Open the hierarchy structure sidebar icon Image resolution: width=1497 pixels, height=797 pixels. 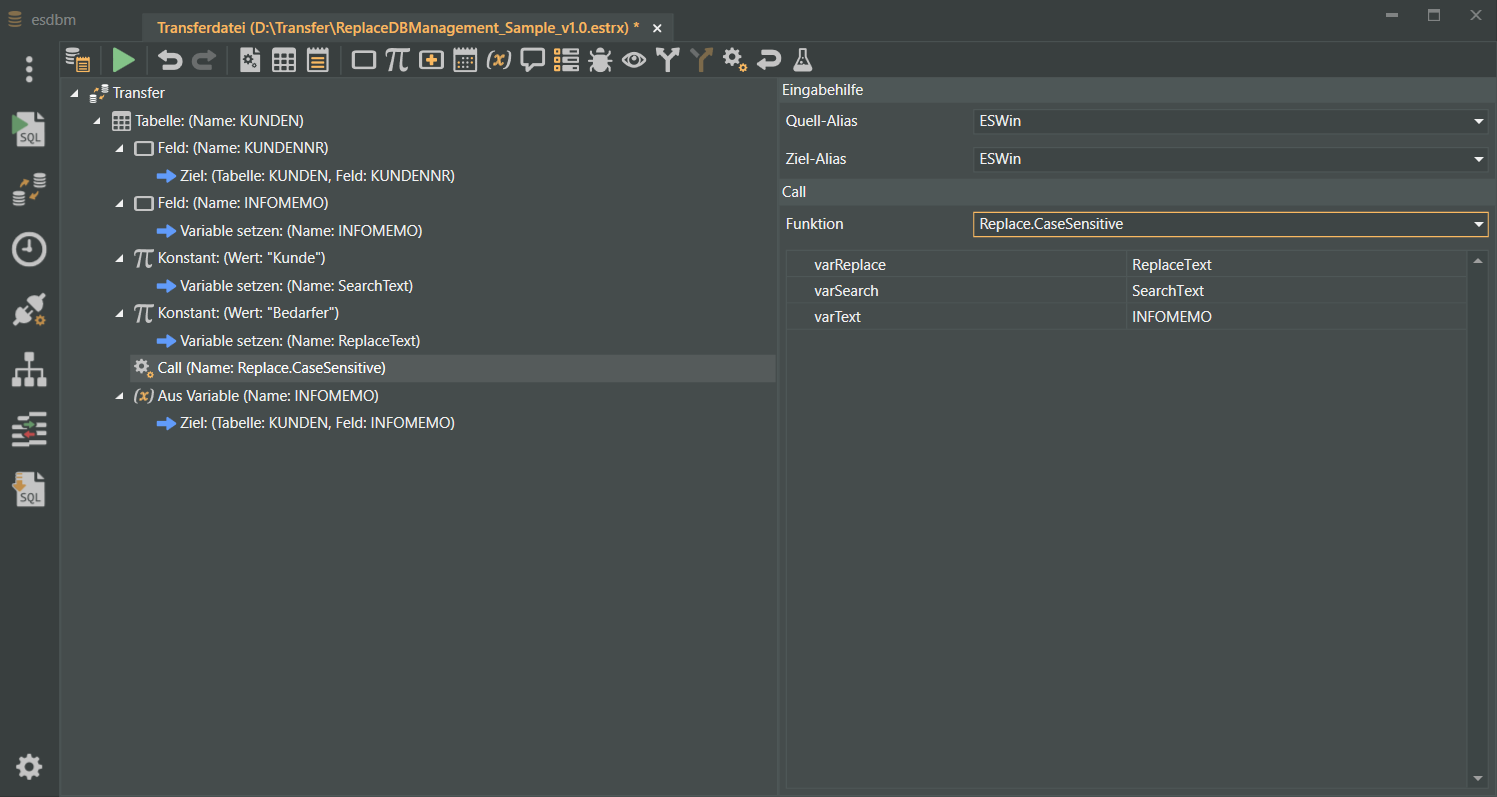[x=29, y=370]
